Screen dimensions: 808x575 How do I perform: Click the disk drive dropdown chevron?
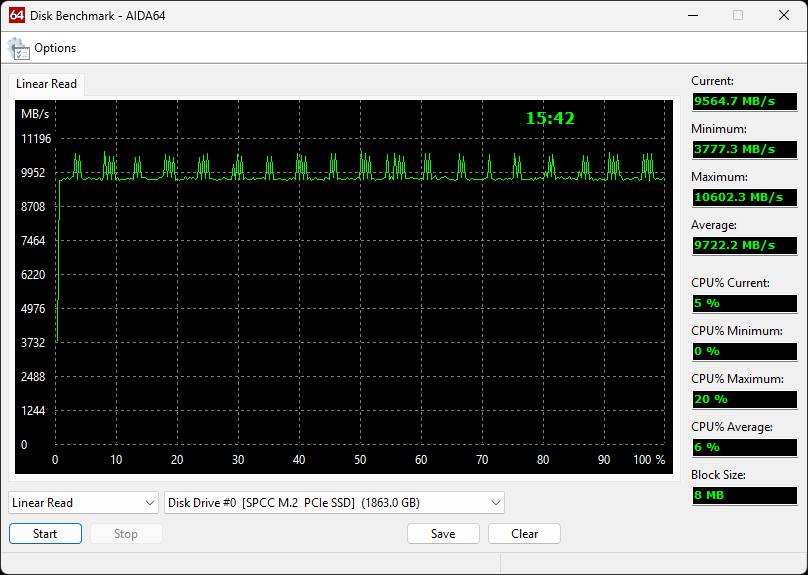(x=496, y=503)
